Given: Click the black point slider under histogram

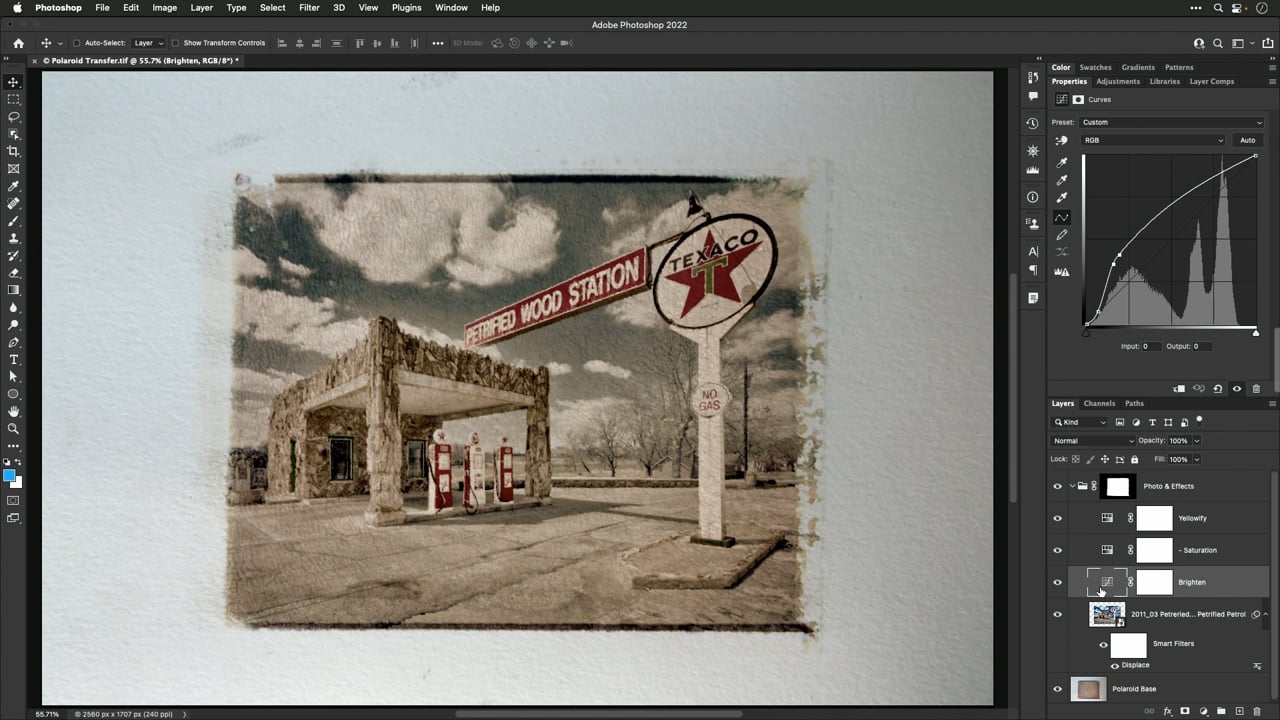Looking at the screenshot, I should (1086, 332).
